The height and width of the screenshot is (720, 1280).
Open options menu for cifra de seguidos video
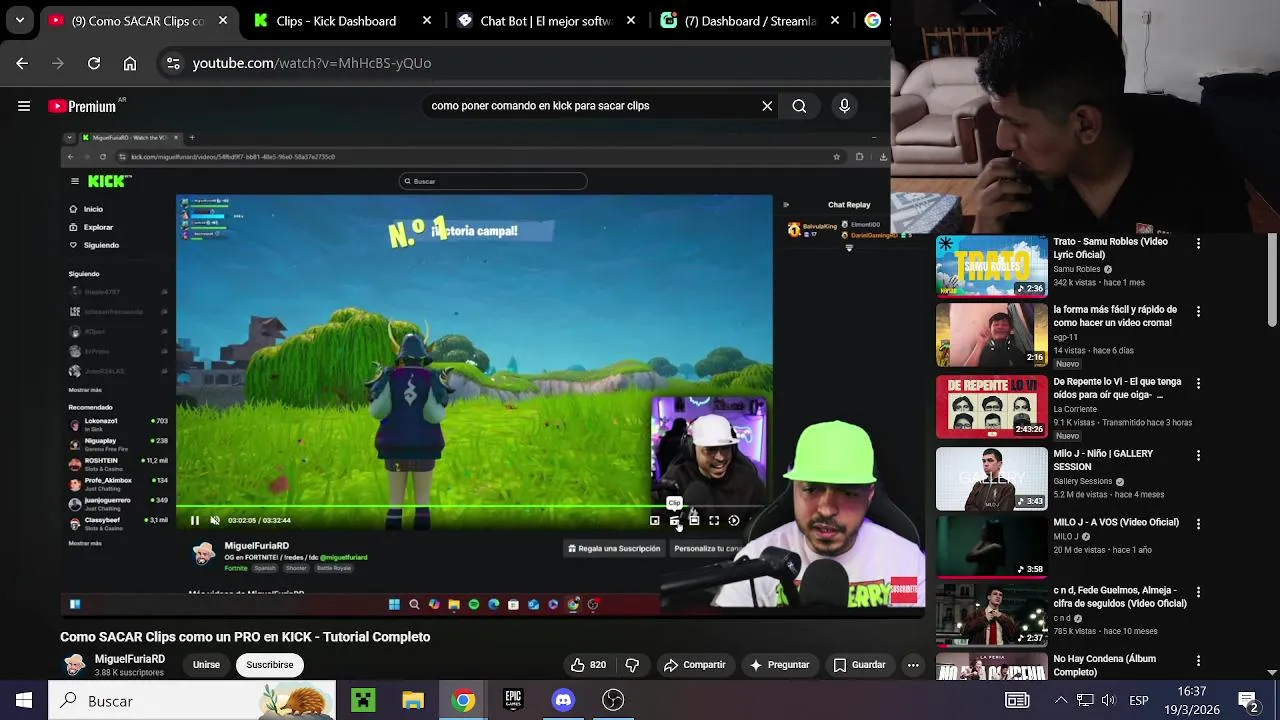pos(1198,592)
